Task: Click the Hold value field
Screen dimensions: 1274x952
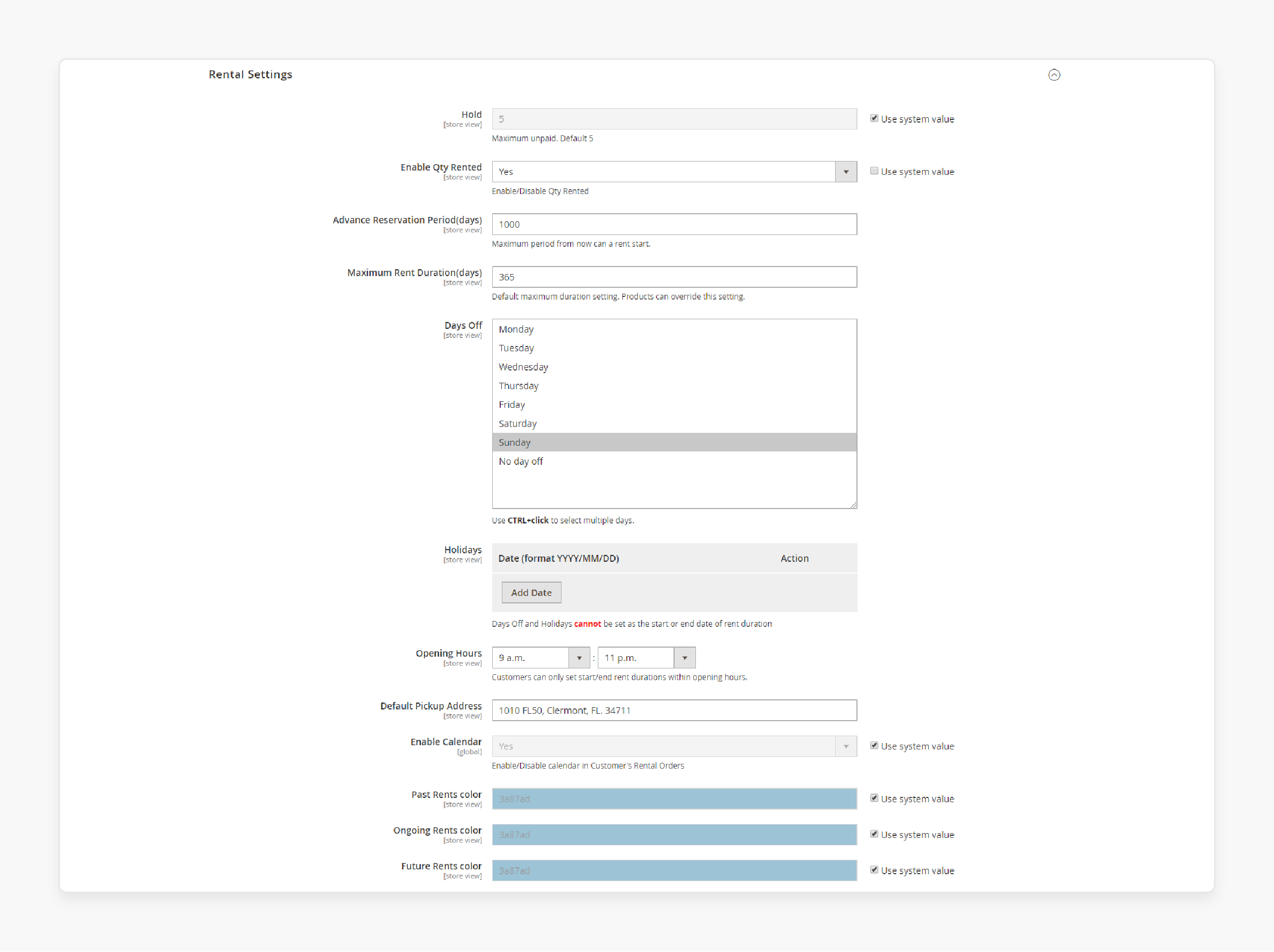Action: point(674,119)
